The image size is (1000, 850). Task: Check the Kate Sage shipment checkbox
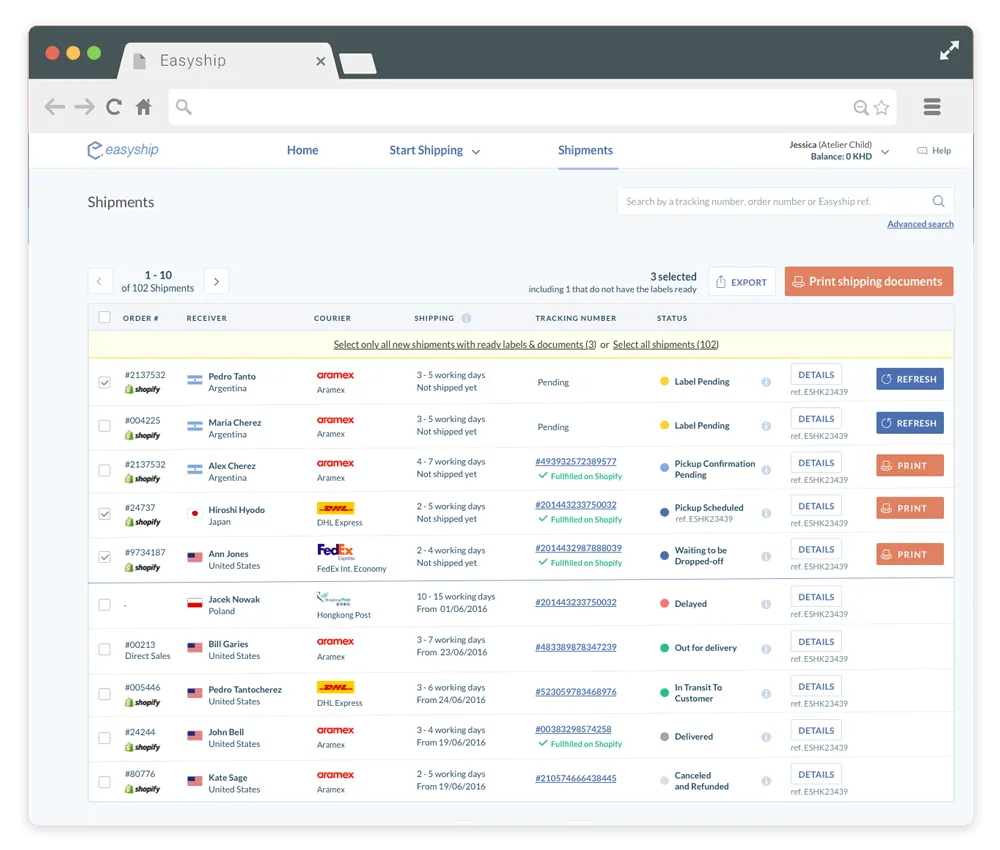105,781
